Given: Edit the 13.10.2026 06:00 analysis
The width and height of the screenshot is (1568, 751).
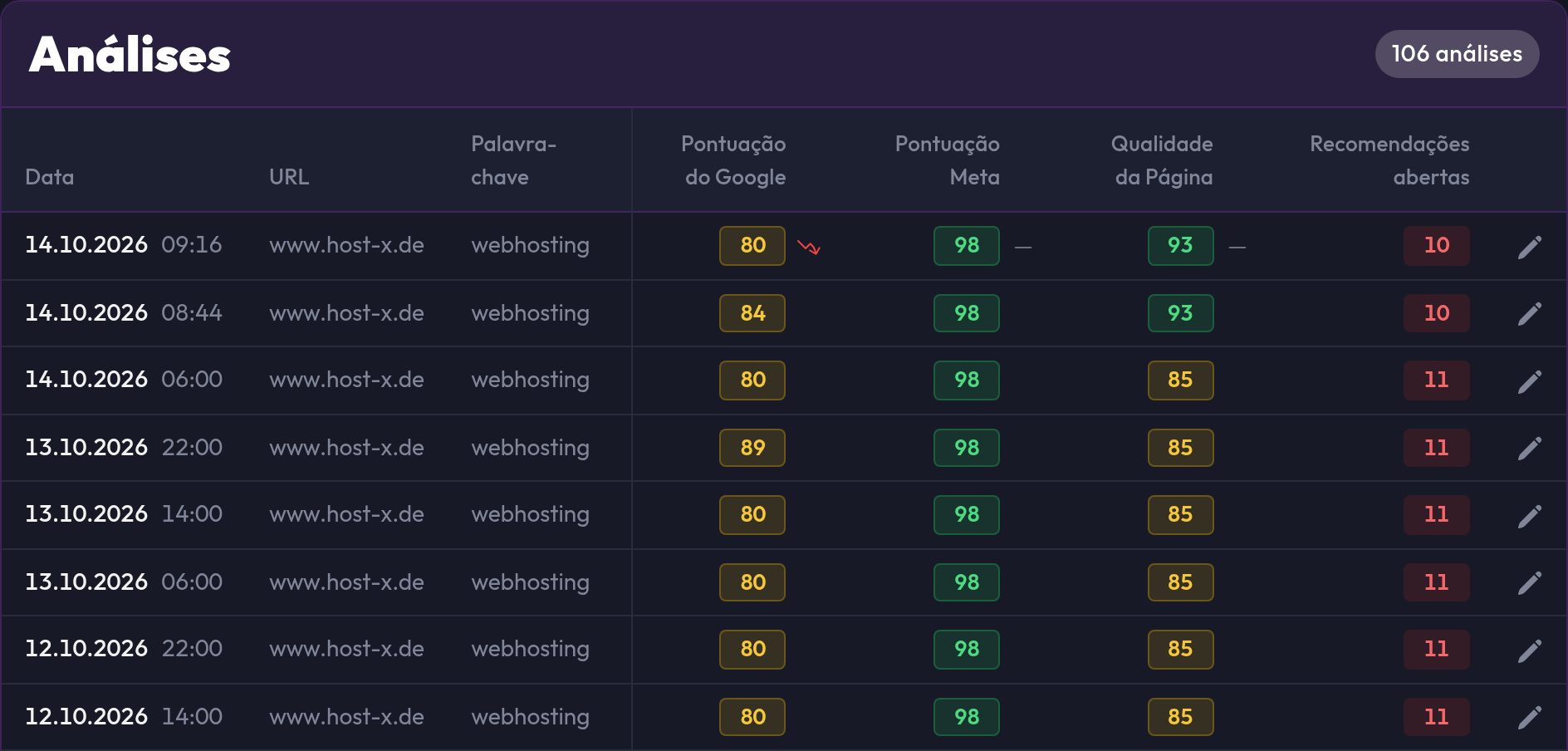Looking at the screenshot, I should click(1530, 582).
